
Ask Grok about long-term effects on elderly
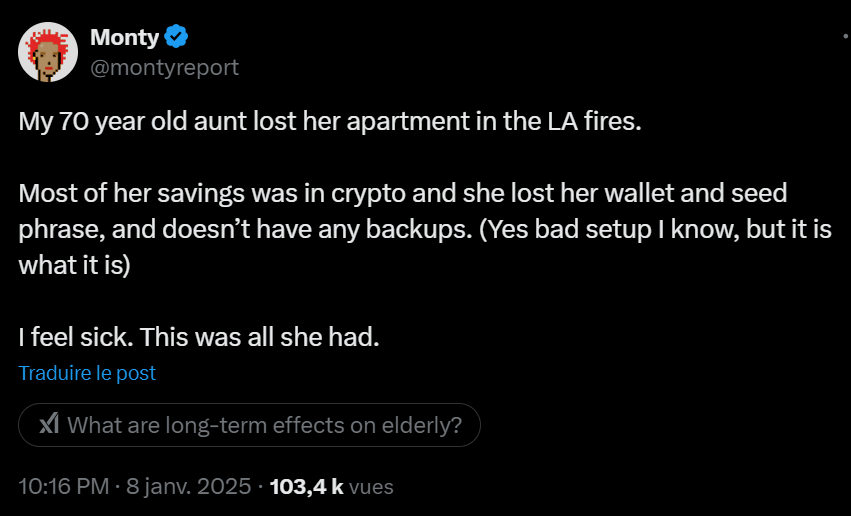tap(263, 425)
